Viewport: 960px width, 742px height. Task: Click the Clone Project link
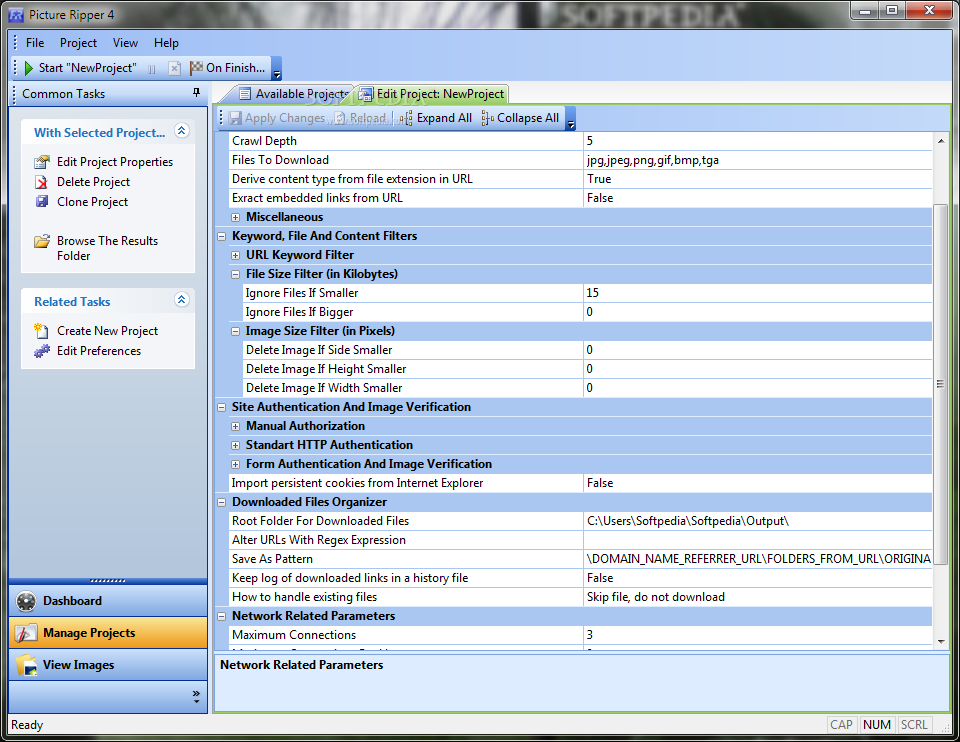(92, 202)
